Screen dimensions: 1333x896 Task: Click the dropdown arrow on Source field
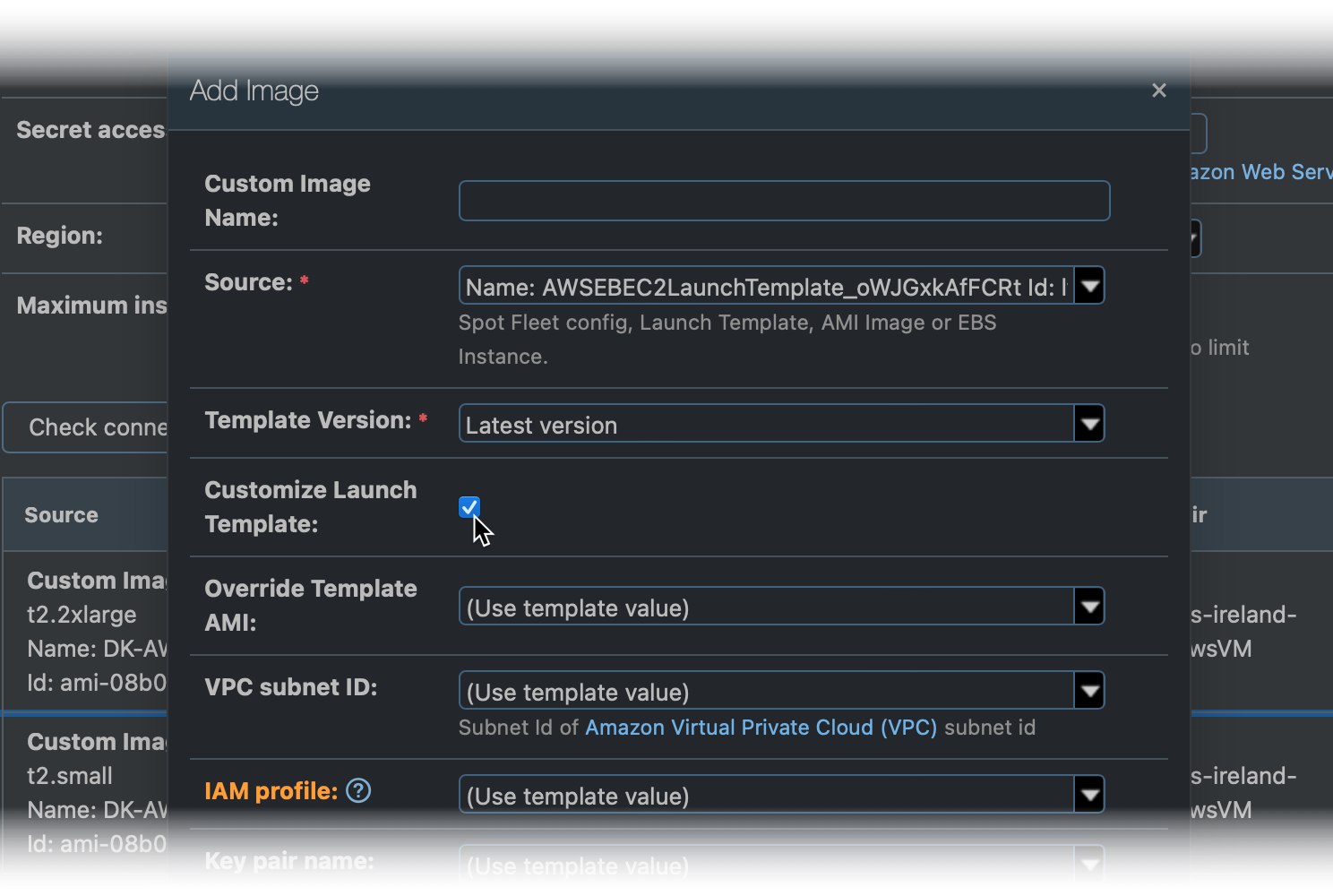click(1089, 285)
